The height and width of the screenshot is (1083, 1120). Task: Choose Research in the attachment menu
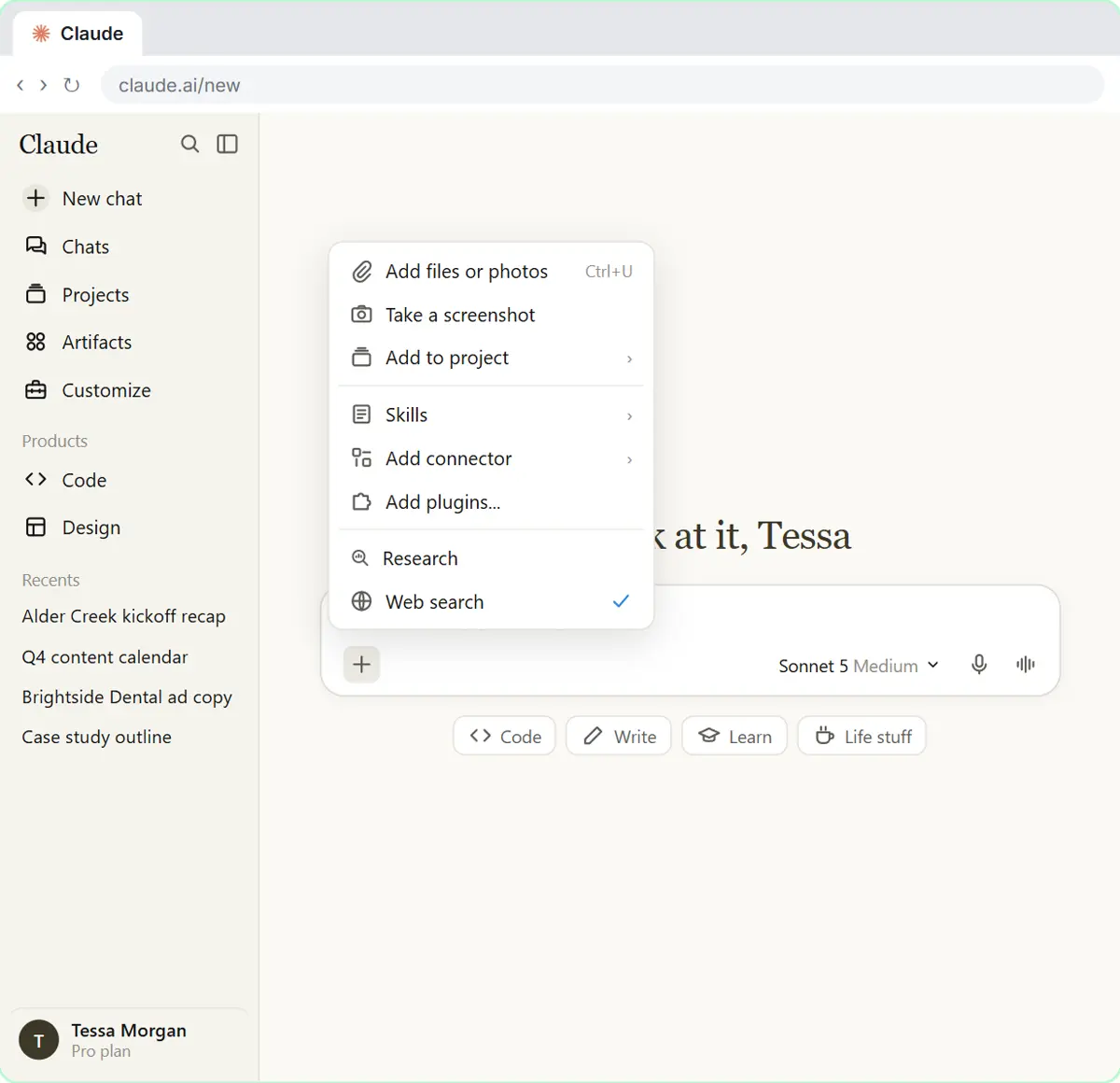492,558
